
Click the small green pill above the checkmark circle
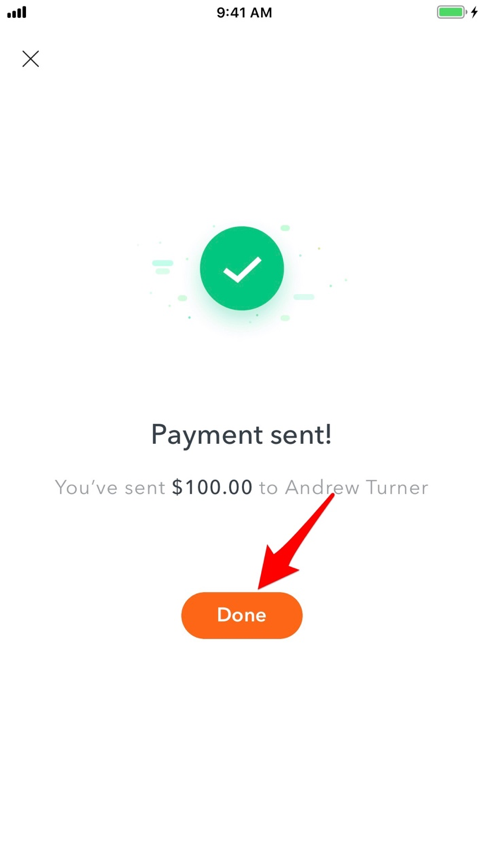pos(285,228)
